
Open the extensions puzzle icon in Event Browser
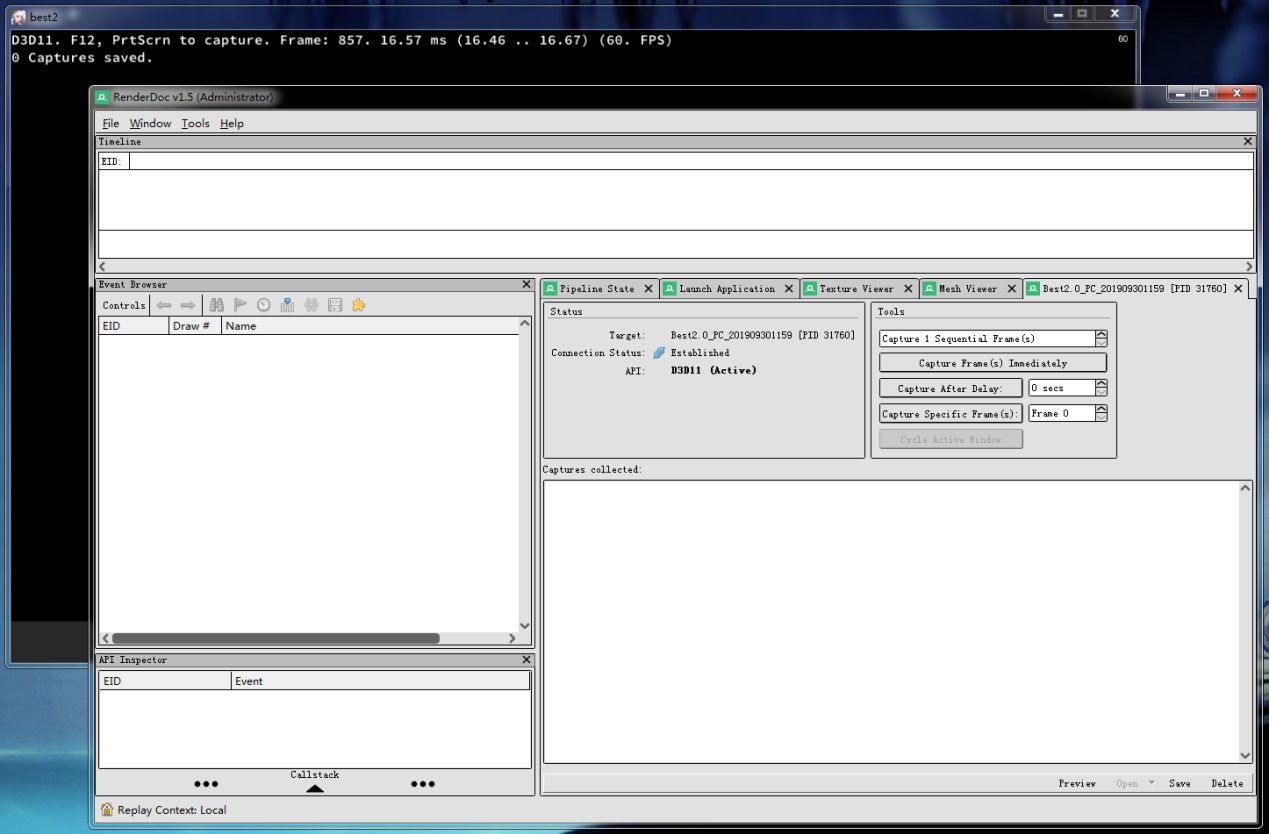[x=359, y=305]
